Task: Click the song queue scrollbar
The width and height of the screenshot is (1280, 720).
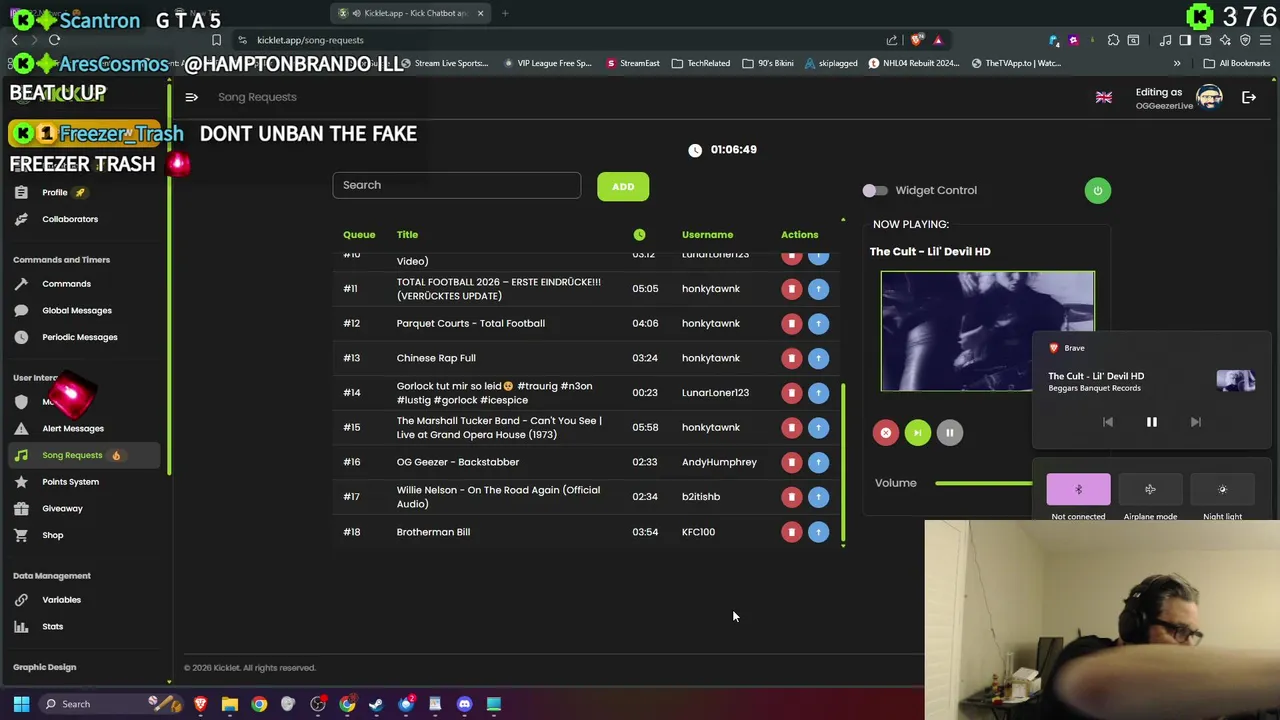Action: pyautogui.click(x=843, y=464)
